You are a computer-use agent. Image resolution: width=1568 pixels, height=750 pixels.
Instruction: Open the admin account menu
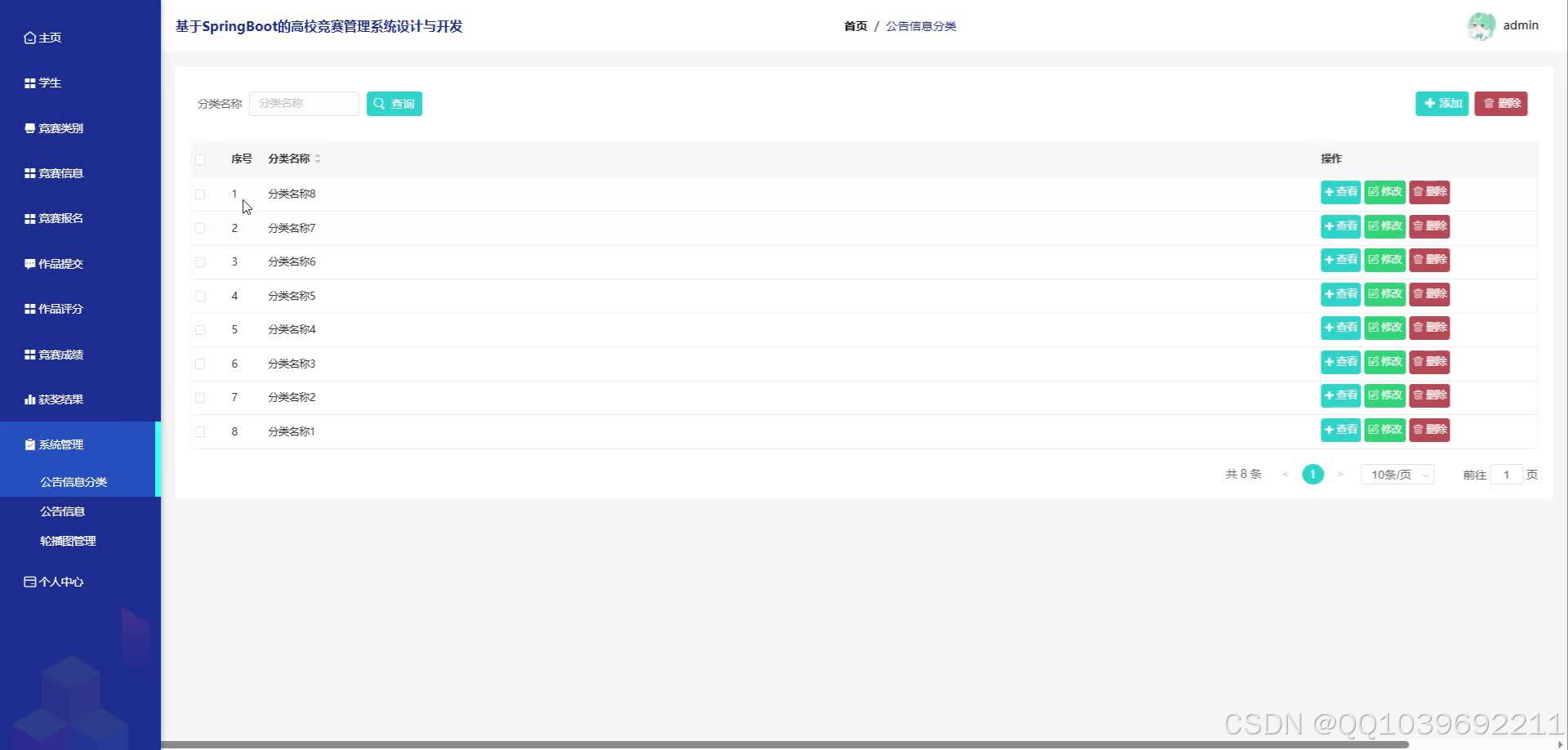point(1521,25)
